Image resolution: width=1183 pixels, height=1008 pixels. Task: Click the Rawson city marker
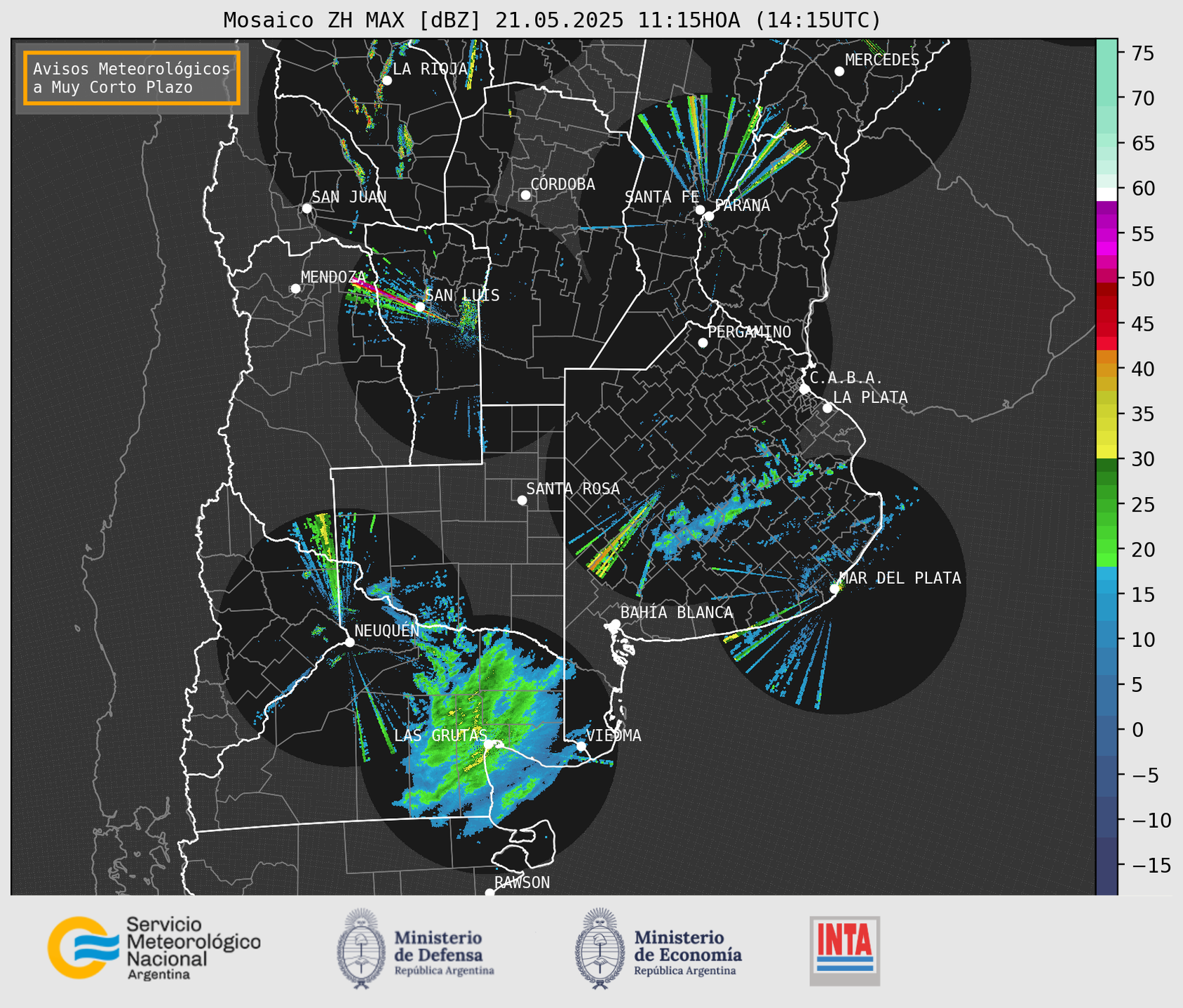(489, 893)
